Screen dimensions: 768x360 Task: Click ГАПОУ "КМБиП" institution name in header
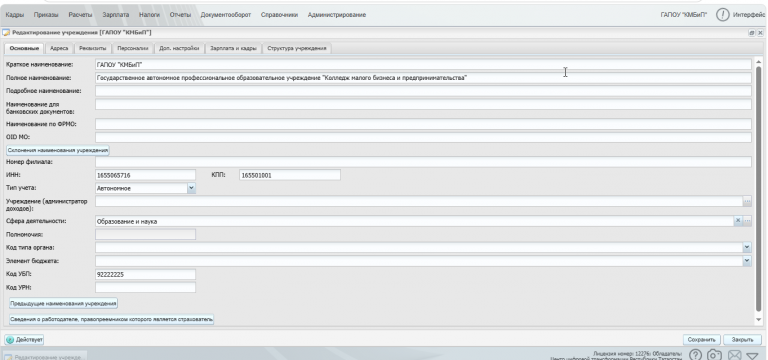click(x=684, y=15)
